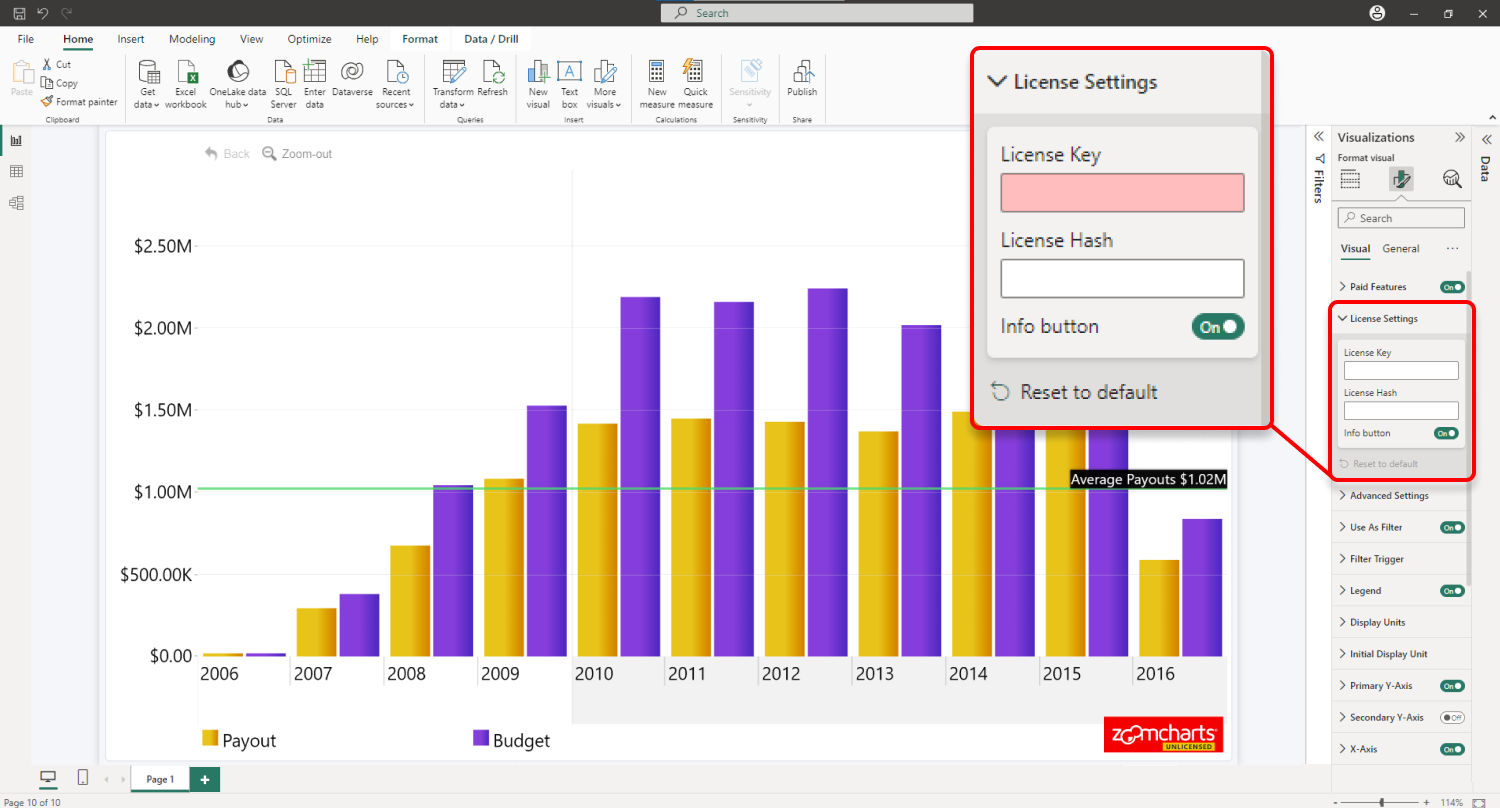Toggle the Paid Features switch
The height and width of the screenshot is (808, 1500).
[x=1452, y=287]
